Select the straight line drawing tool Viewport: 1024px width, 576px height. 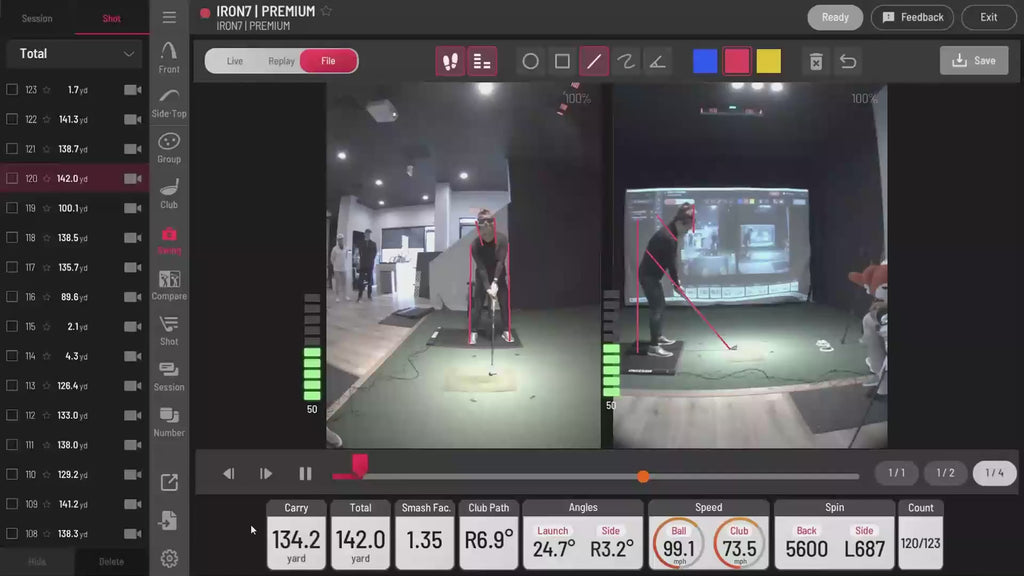(x=594, y=61)
